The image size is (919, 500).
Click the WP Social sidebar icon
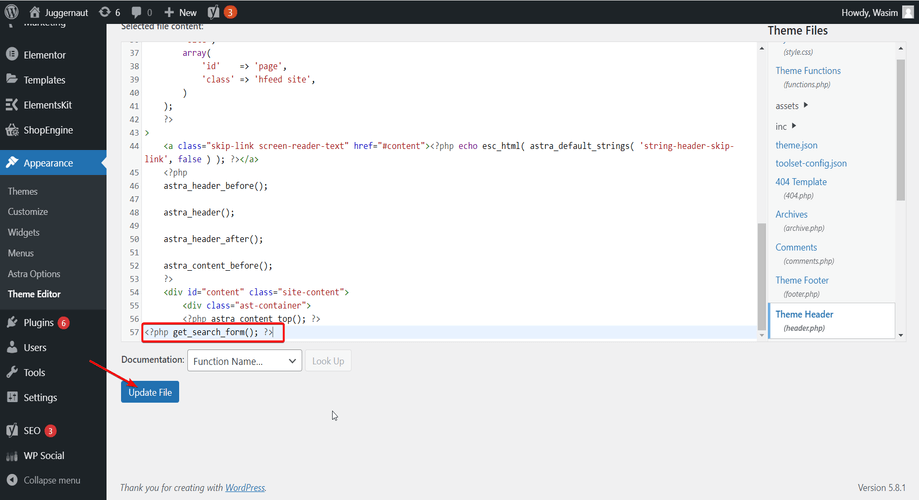[x=12, y=455]
